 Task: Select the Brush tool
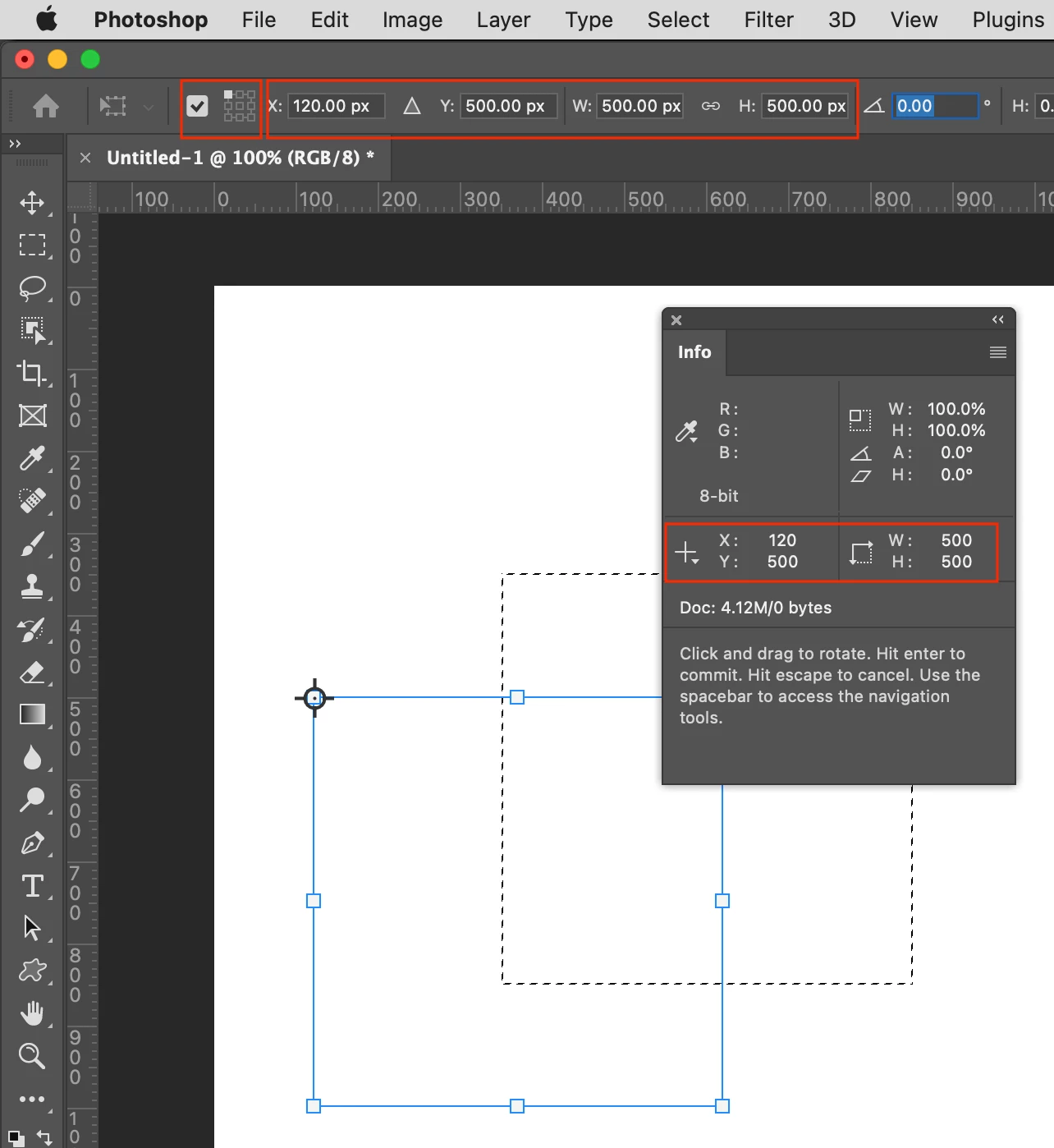tap(32, 544)
